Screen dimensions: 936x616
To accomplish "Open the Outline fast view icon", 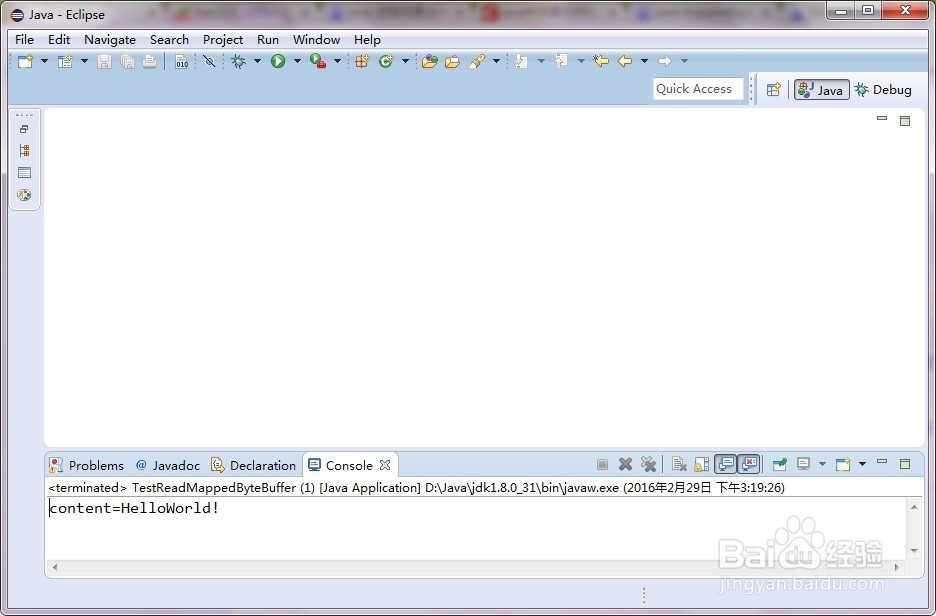I will (x=24, y=173).
